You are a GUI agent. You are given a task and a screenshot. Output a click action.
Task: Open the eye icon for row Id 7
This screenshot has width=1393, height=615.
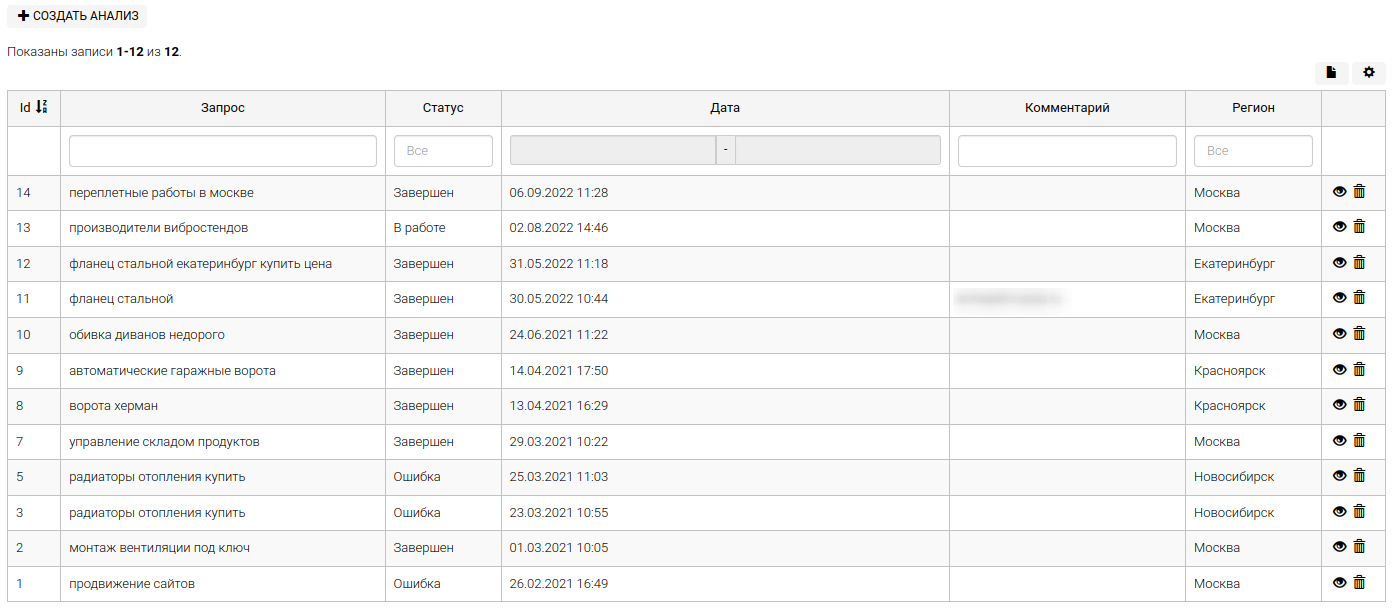1340,441
